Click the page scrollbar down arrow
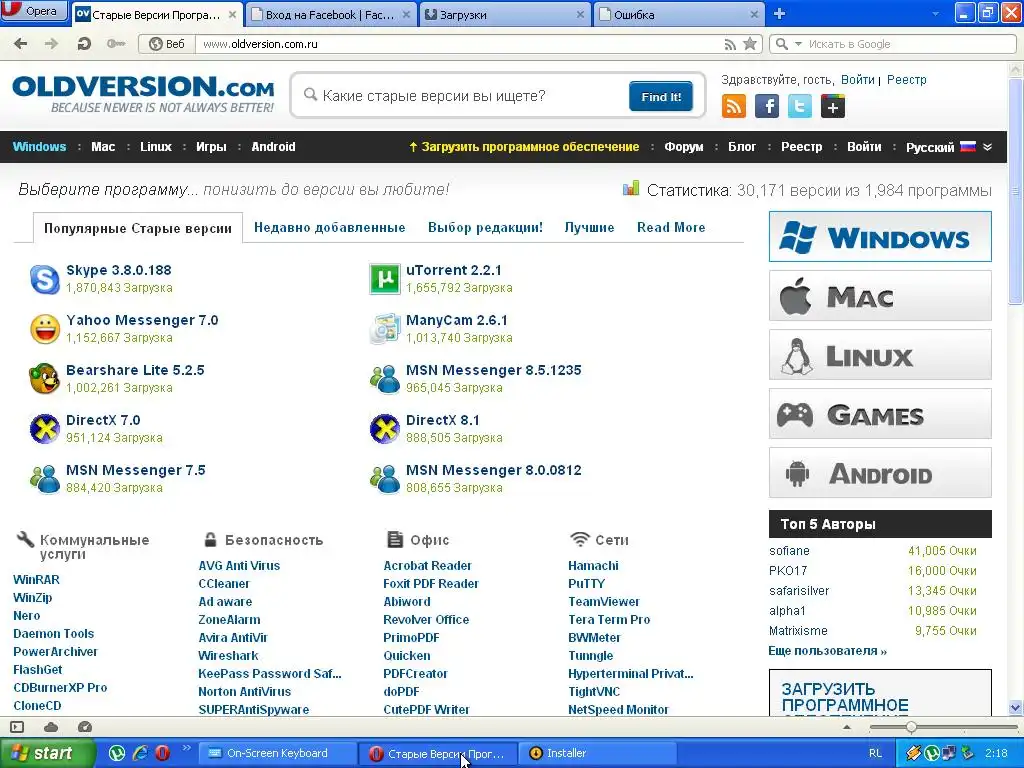The width and height of the screenshot is (1024, 768). pos(1016,707)
